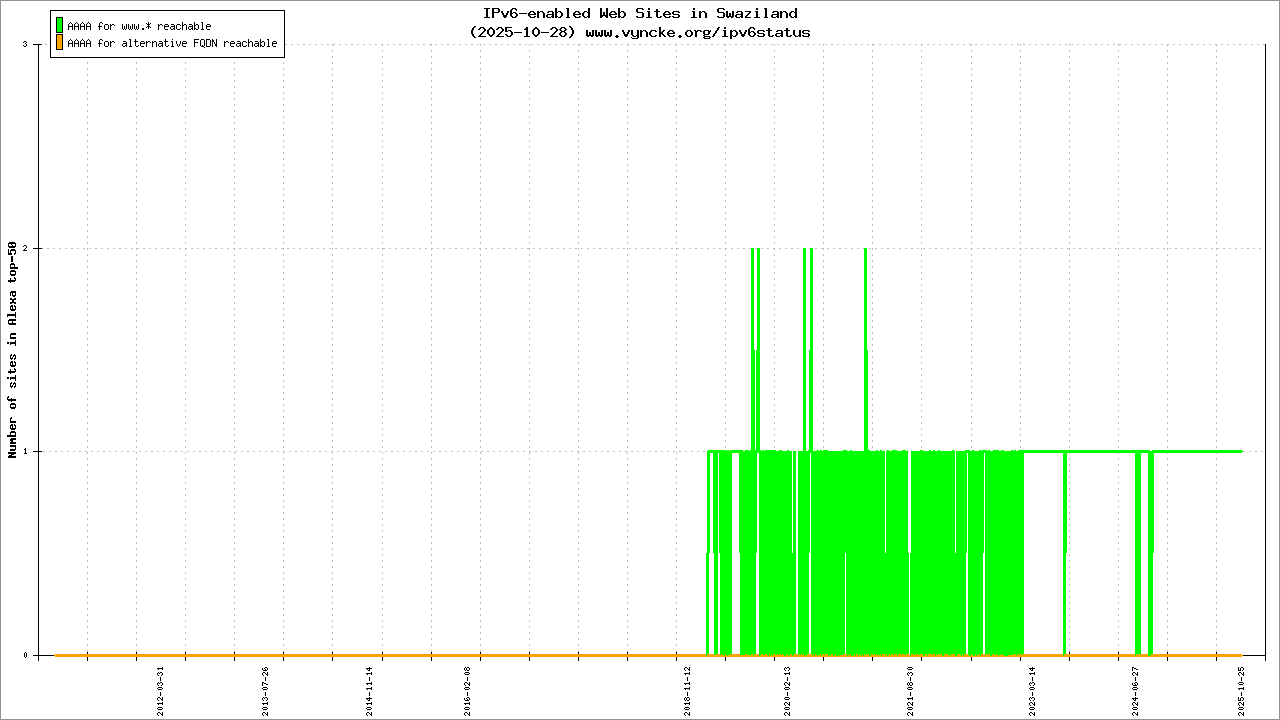
Task: Select 'AAAA for www.* reachable' legend label
Action: click(x=139, y=26)
